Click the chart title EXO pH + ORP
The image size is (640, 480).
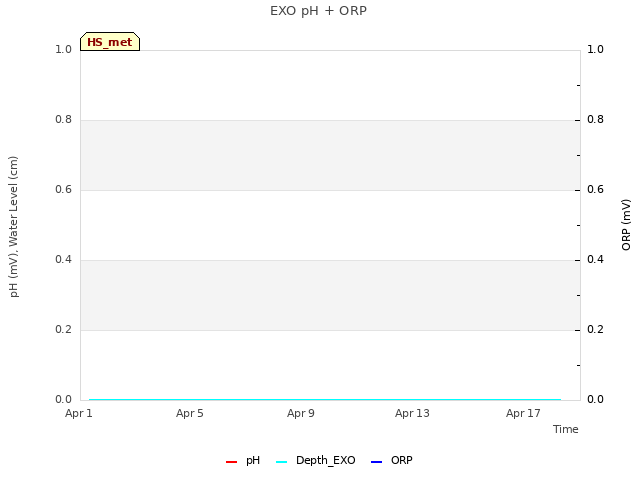(x=318, y=11)
